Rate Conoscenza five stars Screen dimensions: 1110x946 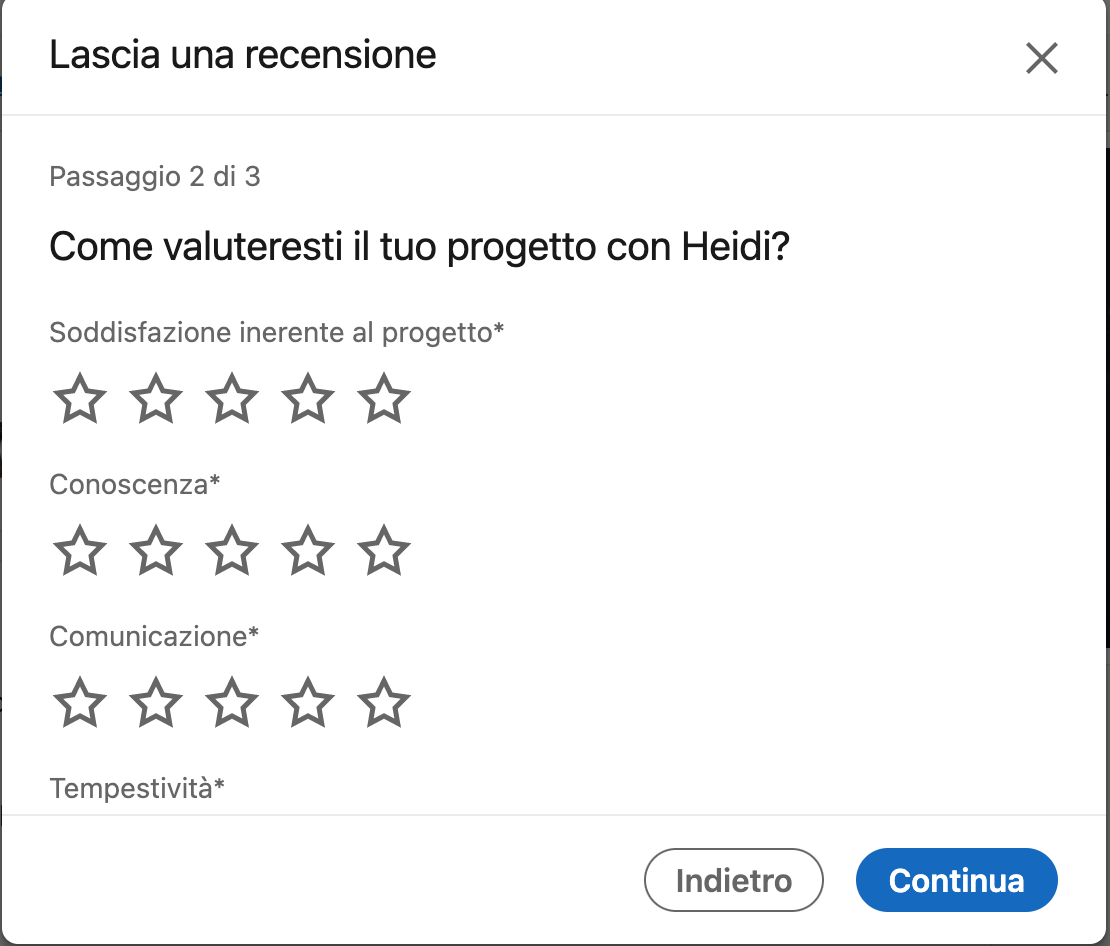(384, 552)
